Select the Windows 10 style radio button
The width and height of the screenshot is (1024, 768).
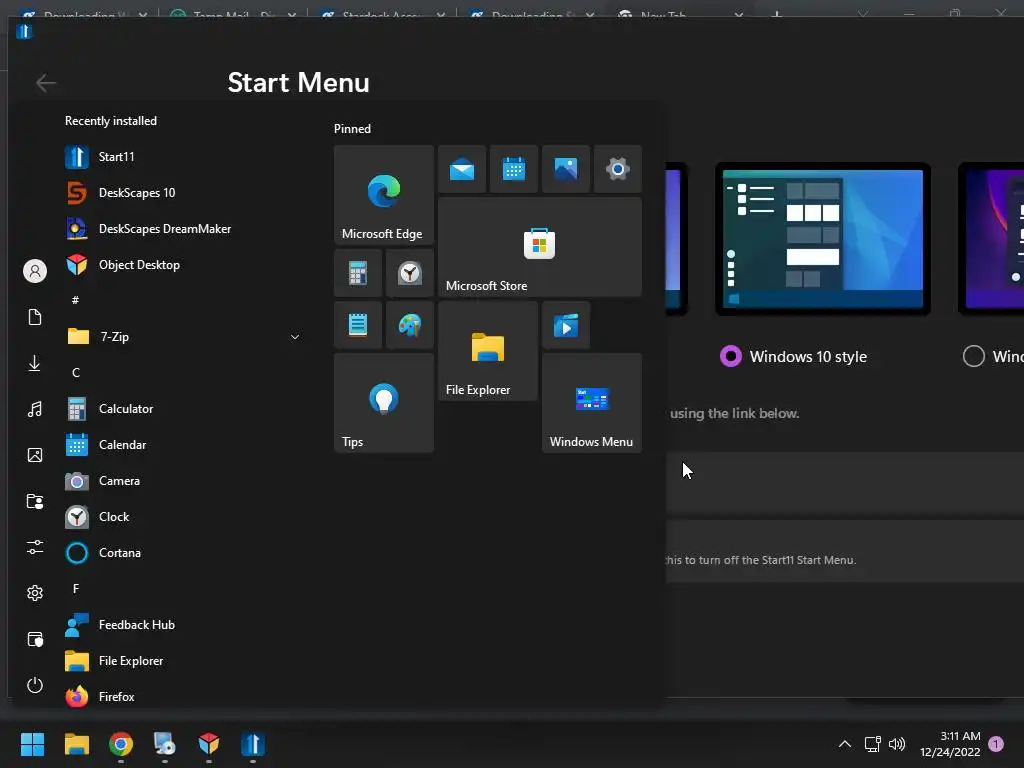731,357
